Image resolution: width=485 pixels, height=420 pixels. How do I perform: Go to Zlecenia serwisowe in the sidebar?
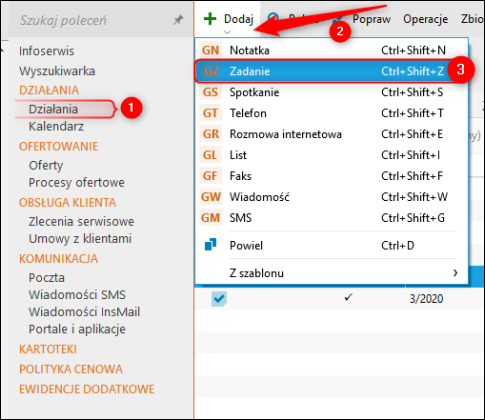click(81, 221)
